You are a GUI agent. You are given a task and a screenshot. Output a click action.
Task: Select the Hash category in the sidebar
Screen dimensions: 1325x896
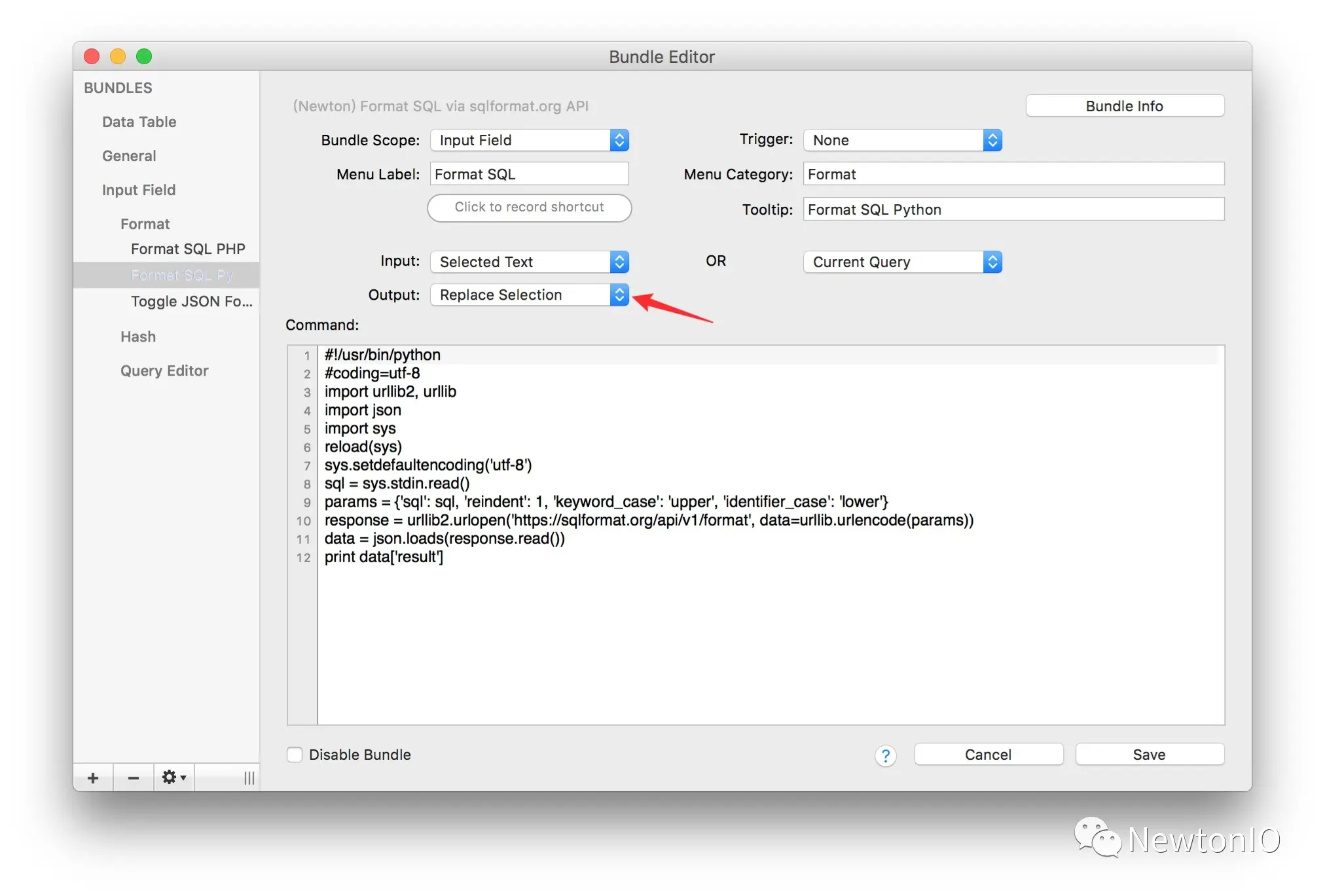[x=138, y=336]
